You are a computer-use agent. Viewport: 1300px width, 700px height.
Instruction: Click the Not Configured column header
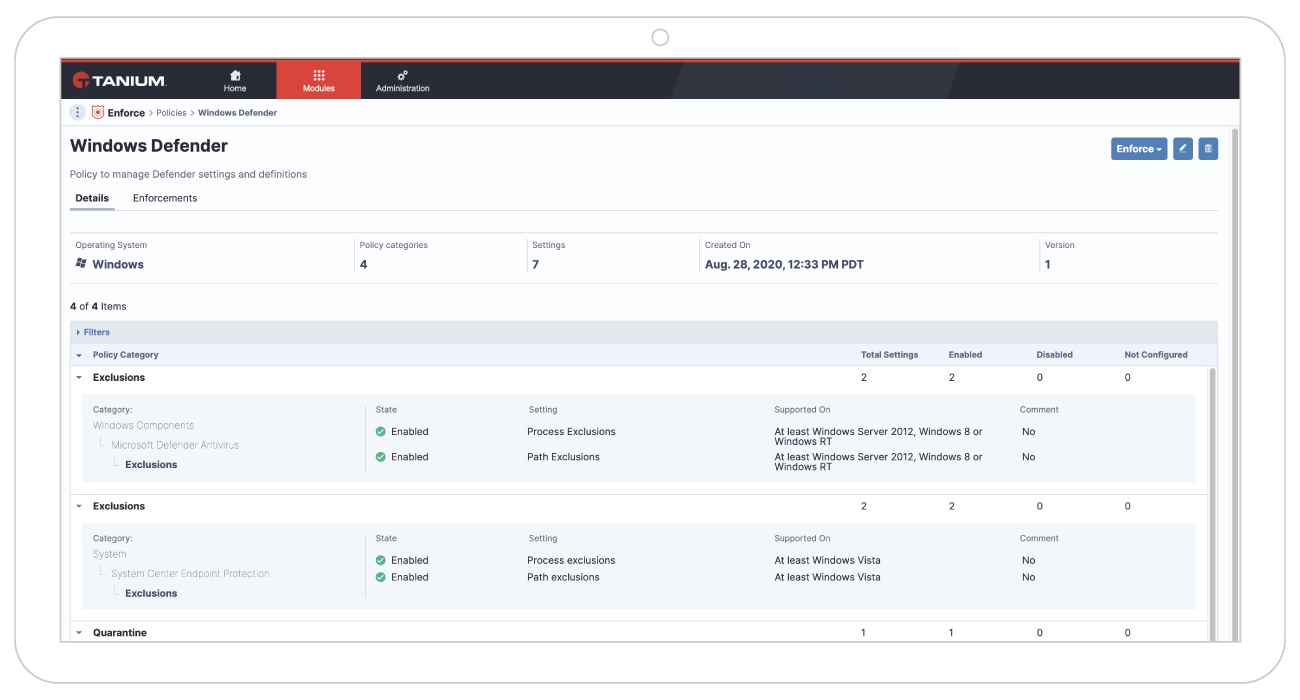click(1156, 355)
